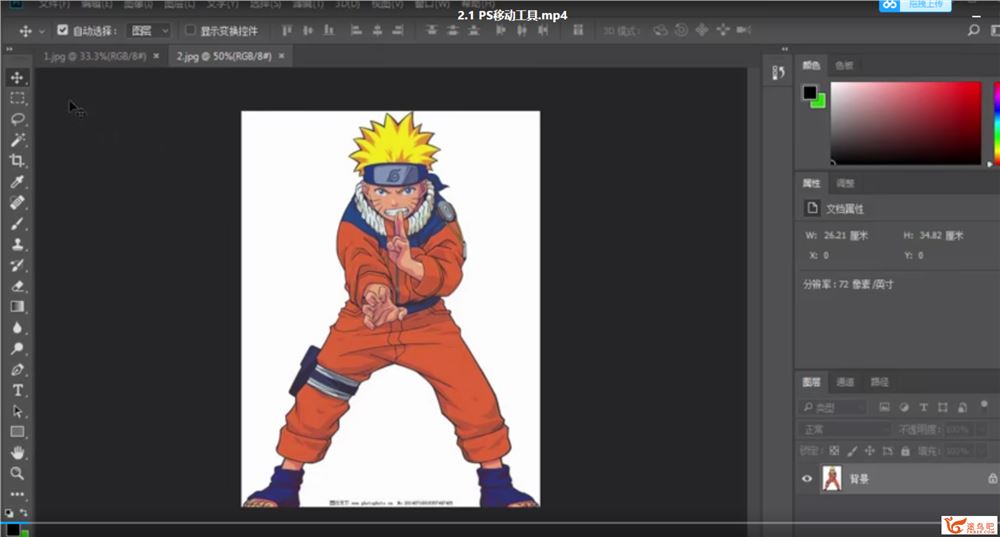Select the Hand tool
This screenshot has height=537, width=1000.
[x=17, y=453]
